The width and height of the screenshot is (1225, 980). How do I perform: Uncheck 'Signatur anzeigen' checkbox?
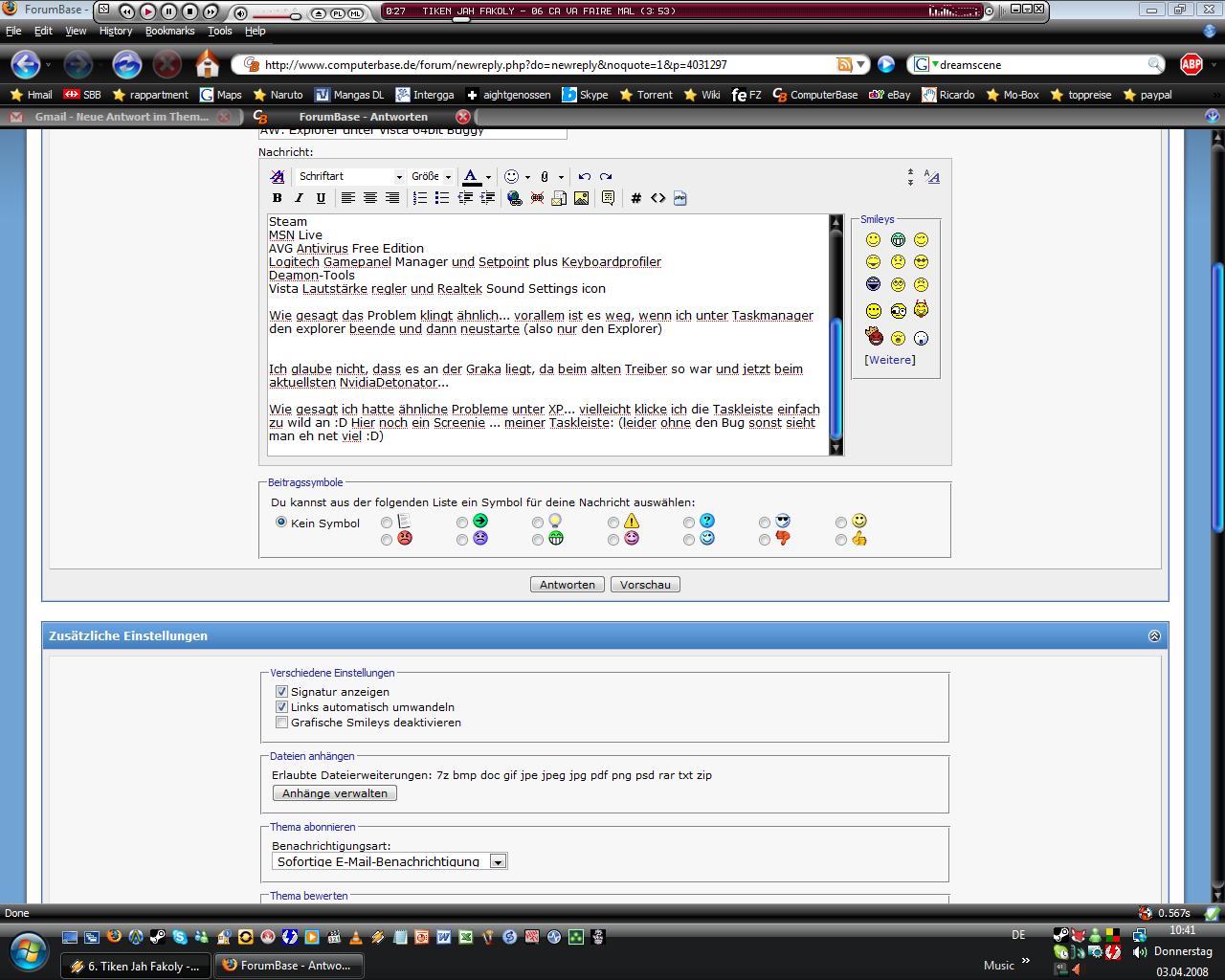tap(281, 691)
